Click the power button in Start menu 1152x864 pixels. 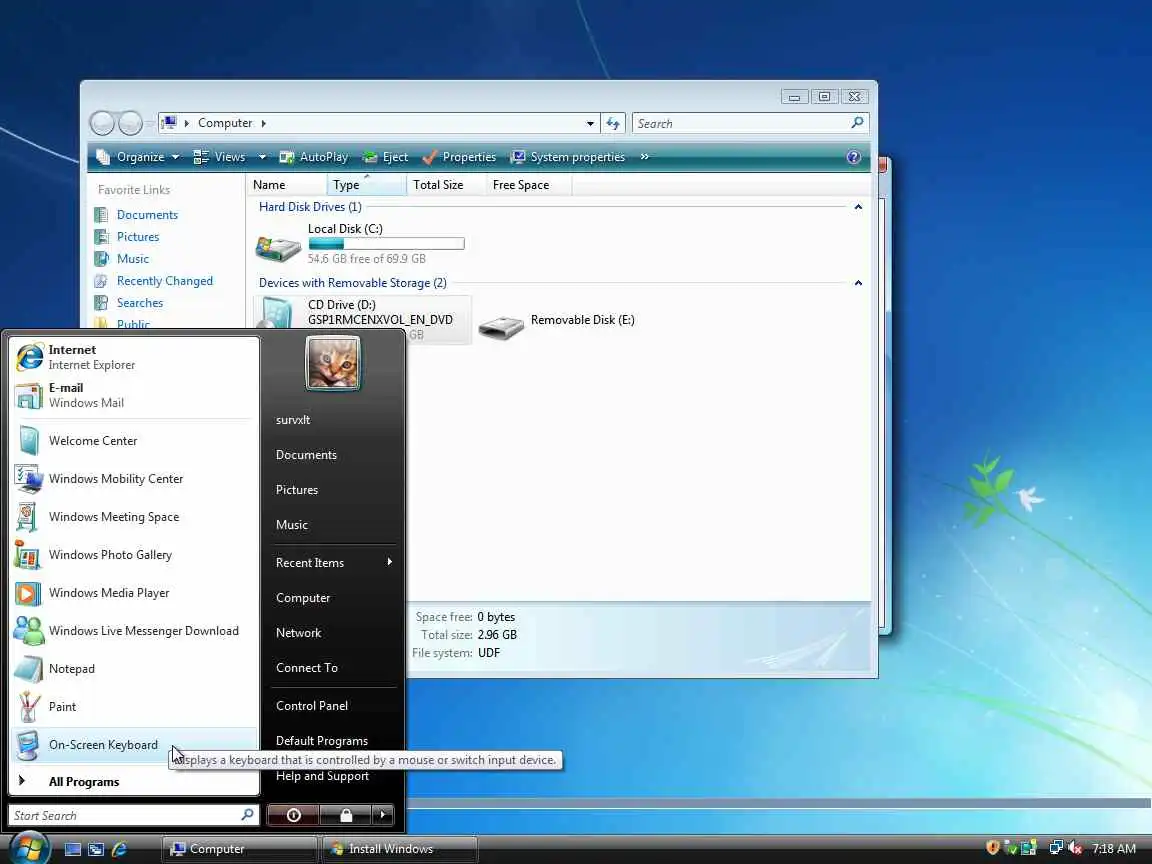[293, 815]
